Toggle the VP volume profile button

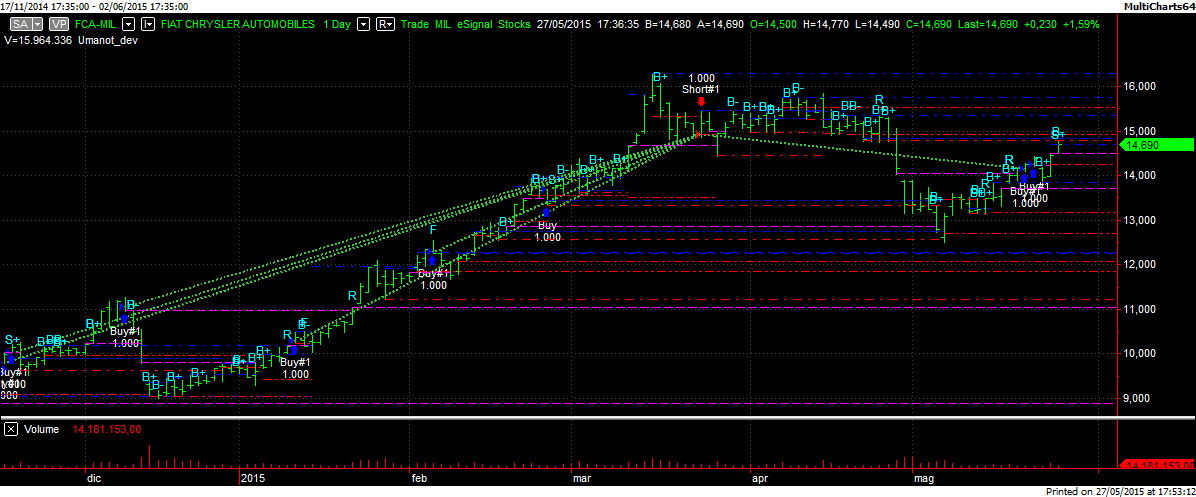tap(59, 22)
